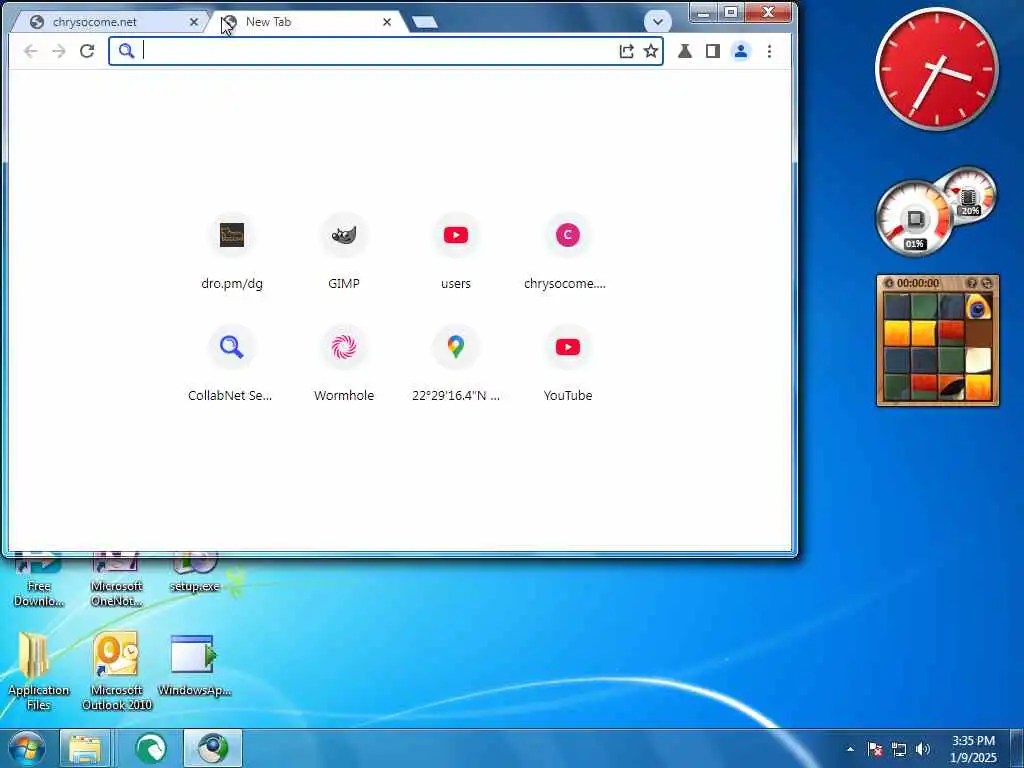Solve or shuffle puzzle icon
Viewport: 1024px width, 768px height.
[x=986, y=283]
